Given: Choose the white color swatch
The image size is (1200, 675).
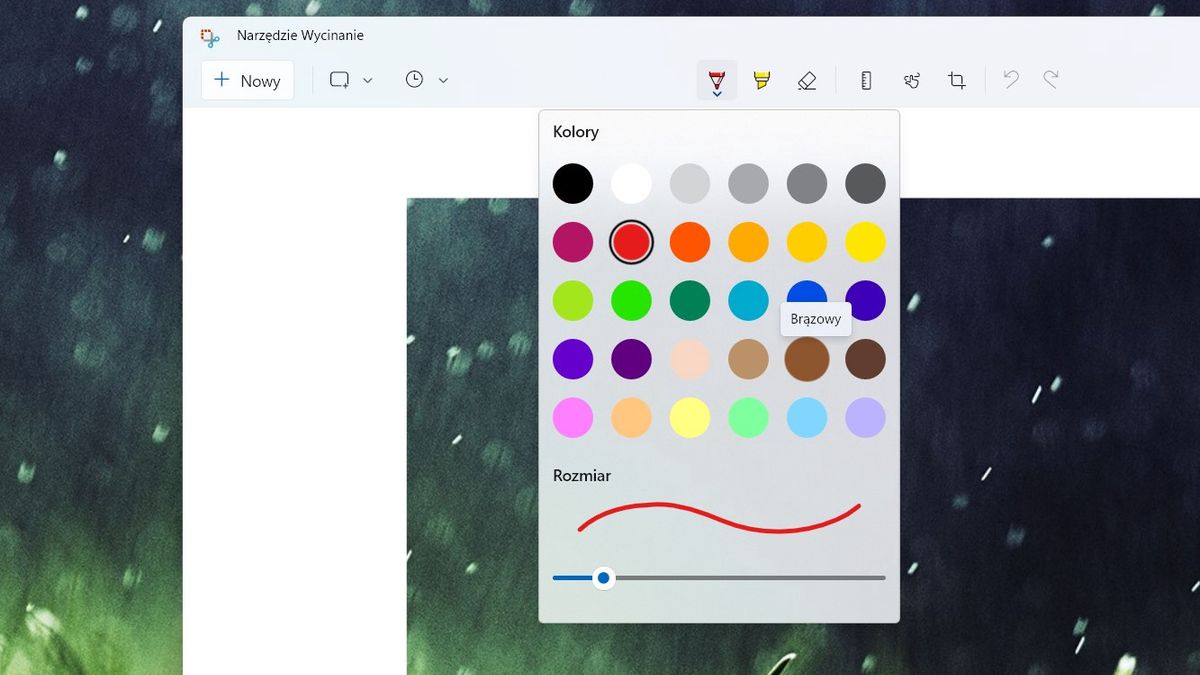Looking at the screenshot, I should pos(631,184).
